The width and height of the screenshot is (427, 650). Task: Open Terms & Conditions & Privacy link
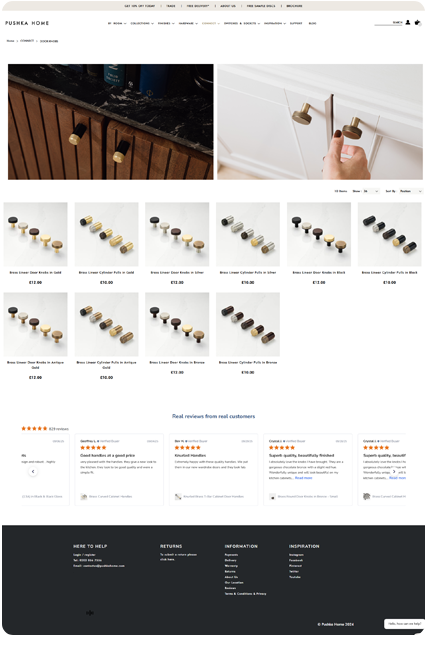[245, 594]
